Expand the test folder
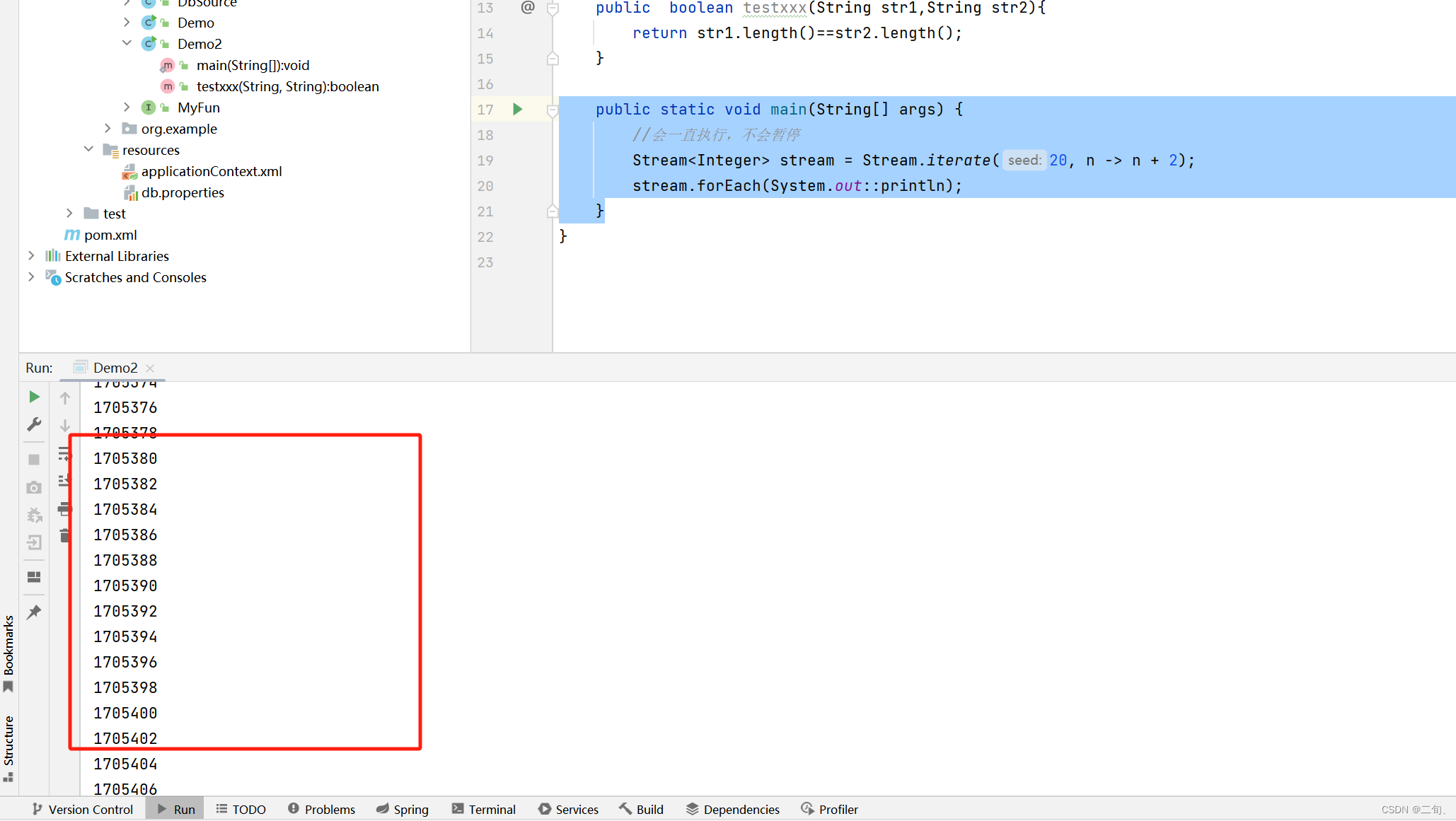This screenshot has height=821, width=1456. (69, 213)
